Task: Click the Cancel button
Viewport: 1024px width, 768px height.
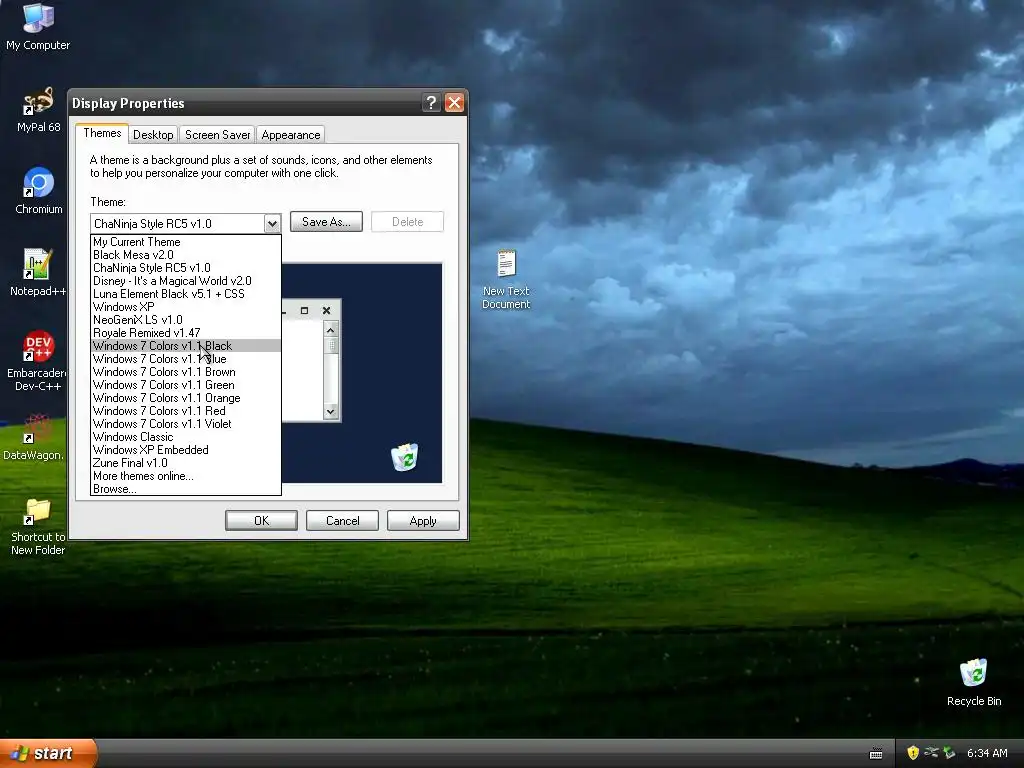Action: [342, 520]
